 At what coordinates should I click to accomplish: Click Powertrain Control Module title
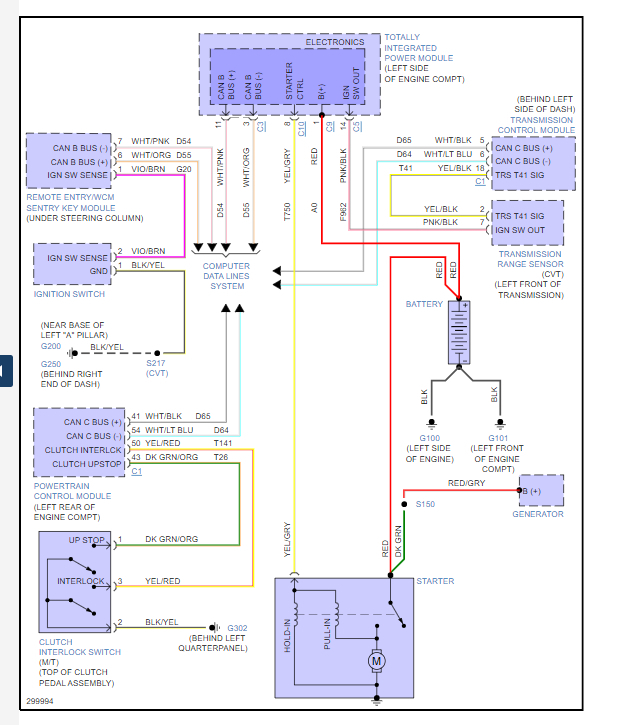tap(72, 491)
